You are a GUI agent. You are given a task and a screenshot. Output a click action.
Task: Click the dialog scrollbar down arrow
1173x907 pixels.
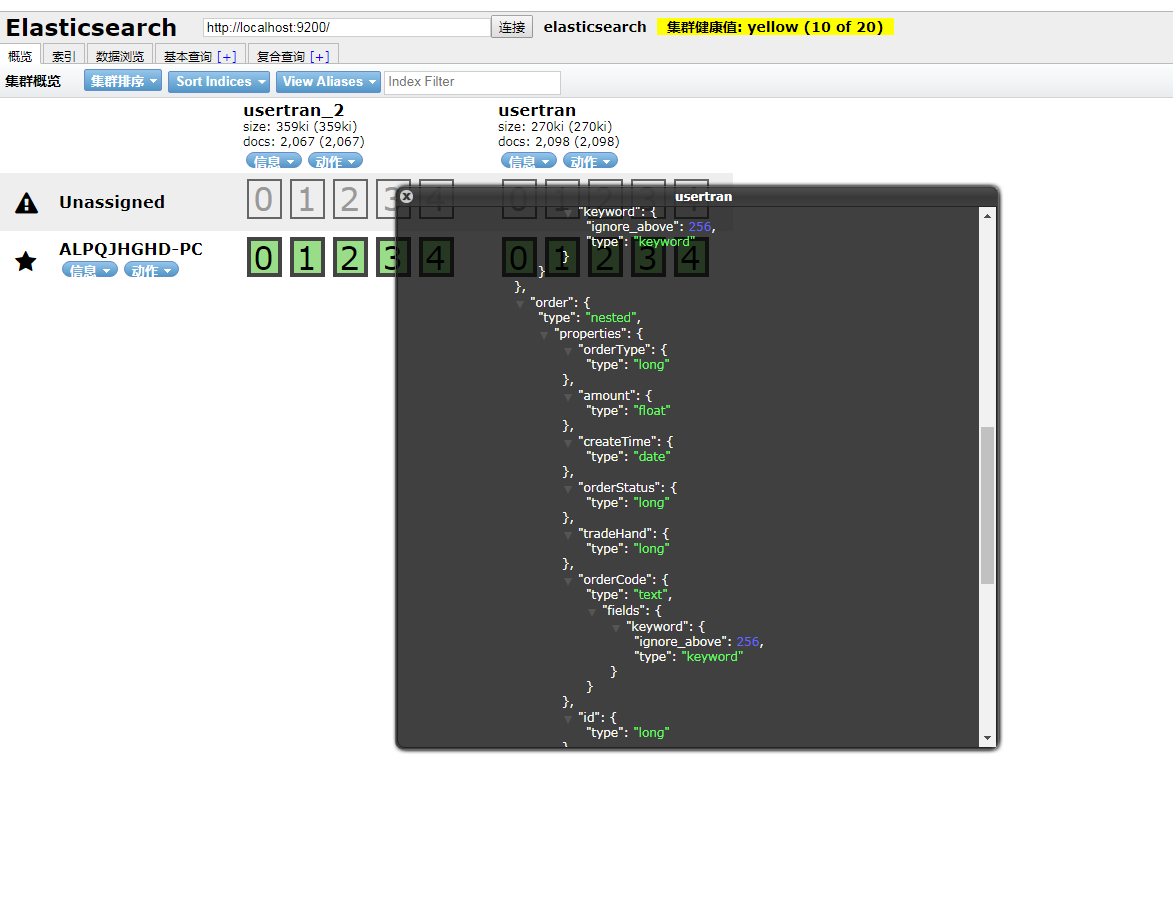(x=987, y=738)
